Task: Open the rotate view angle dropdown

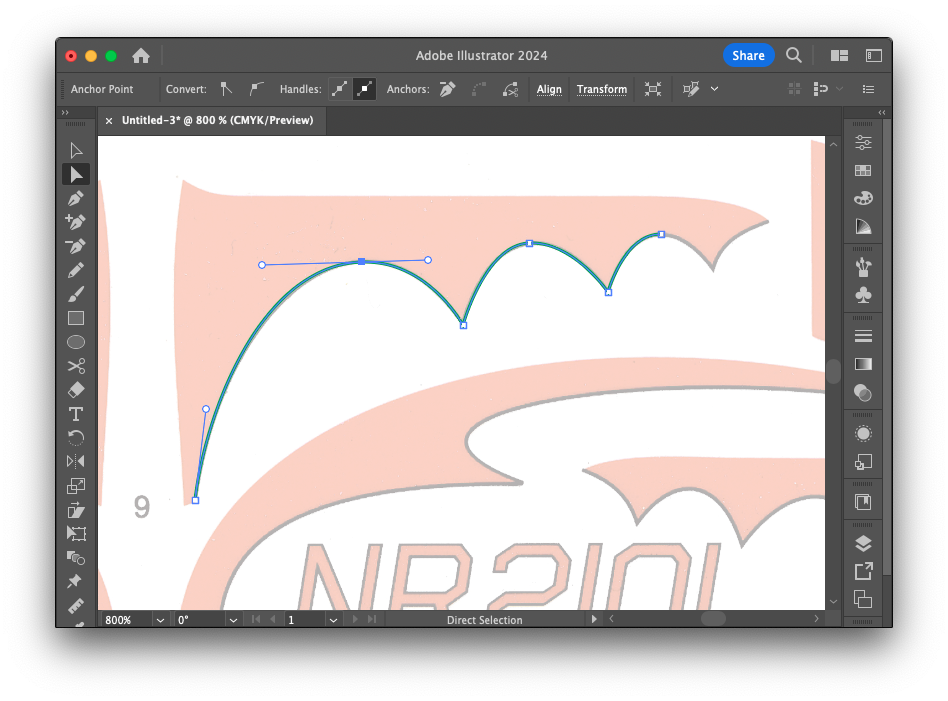Action: tap(233, 620)
